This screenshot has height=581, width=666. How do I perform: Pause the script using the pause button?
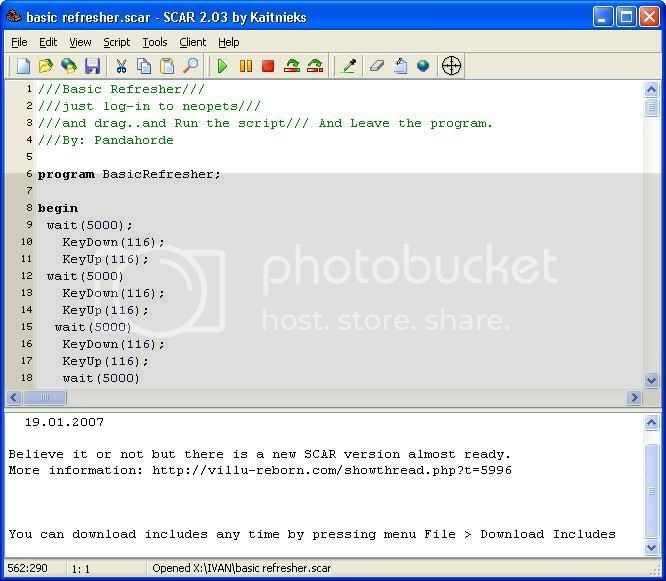click(x=245, y=67)
